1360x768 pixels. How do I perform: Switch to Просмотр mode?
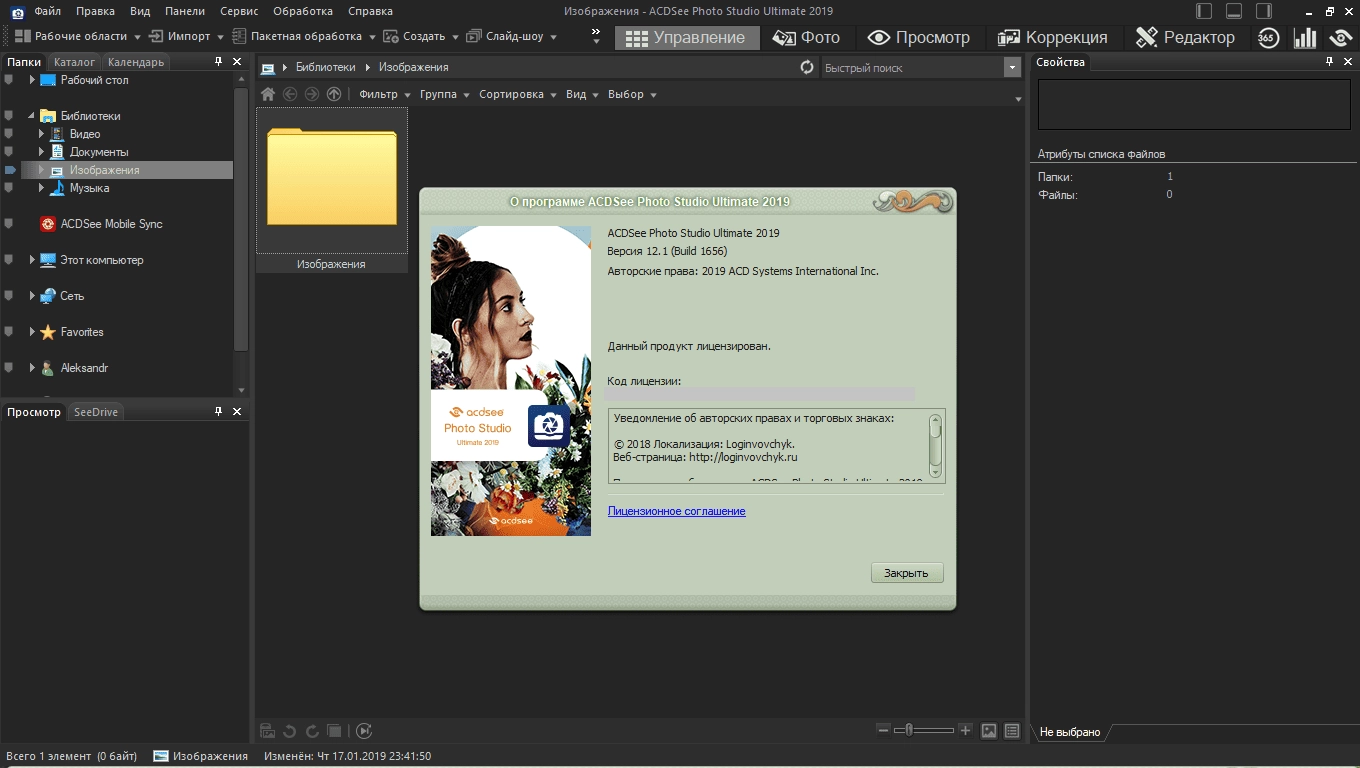pos(919,37)
